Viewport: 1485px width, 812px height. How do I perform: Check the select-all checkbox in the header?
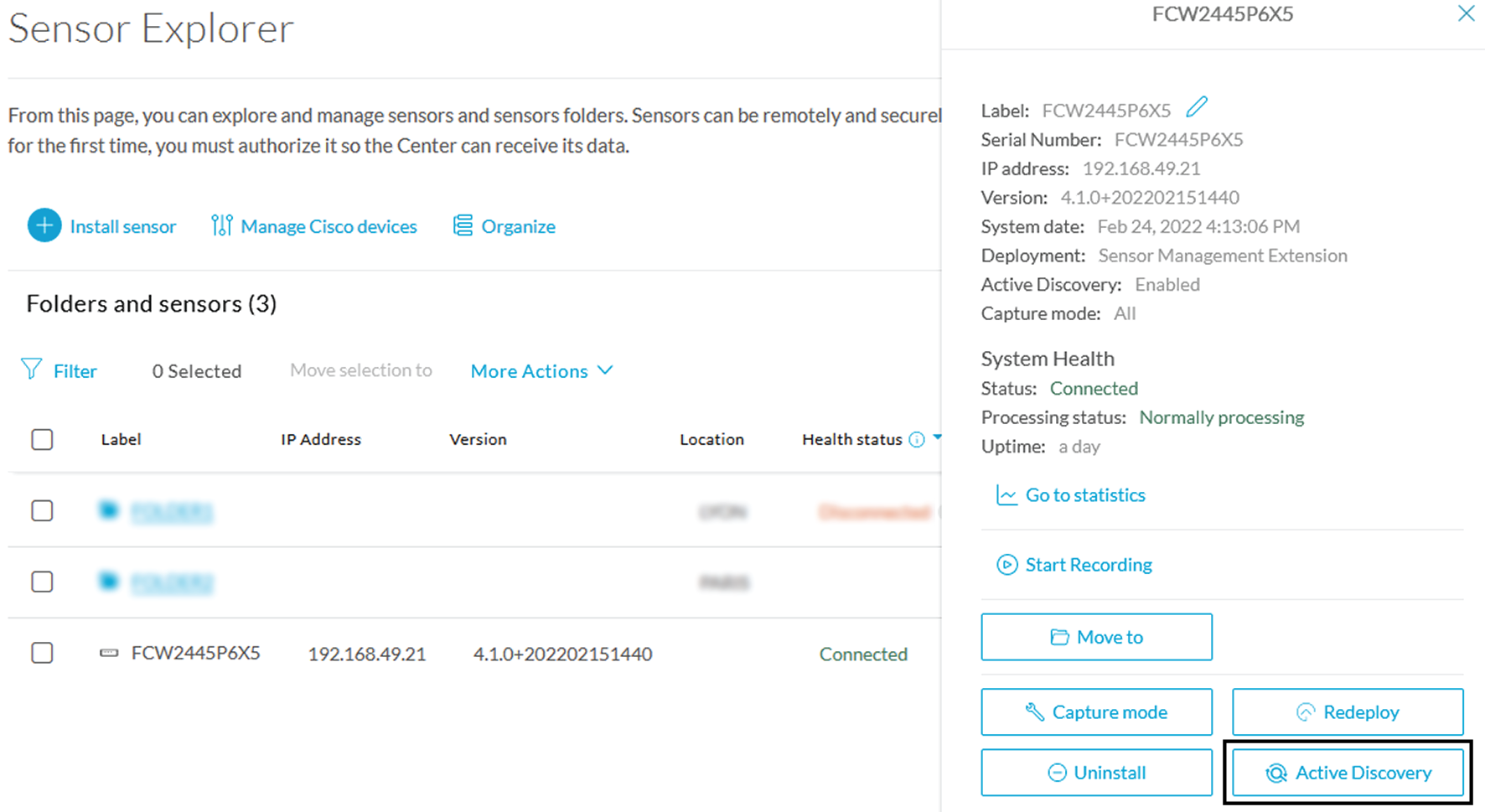pos(42,439)
